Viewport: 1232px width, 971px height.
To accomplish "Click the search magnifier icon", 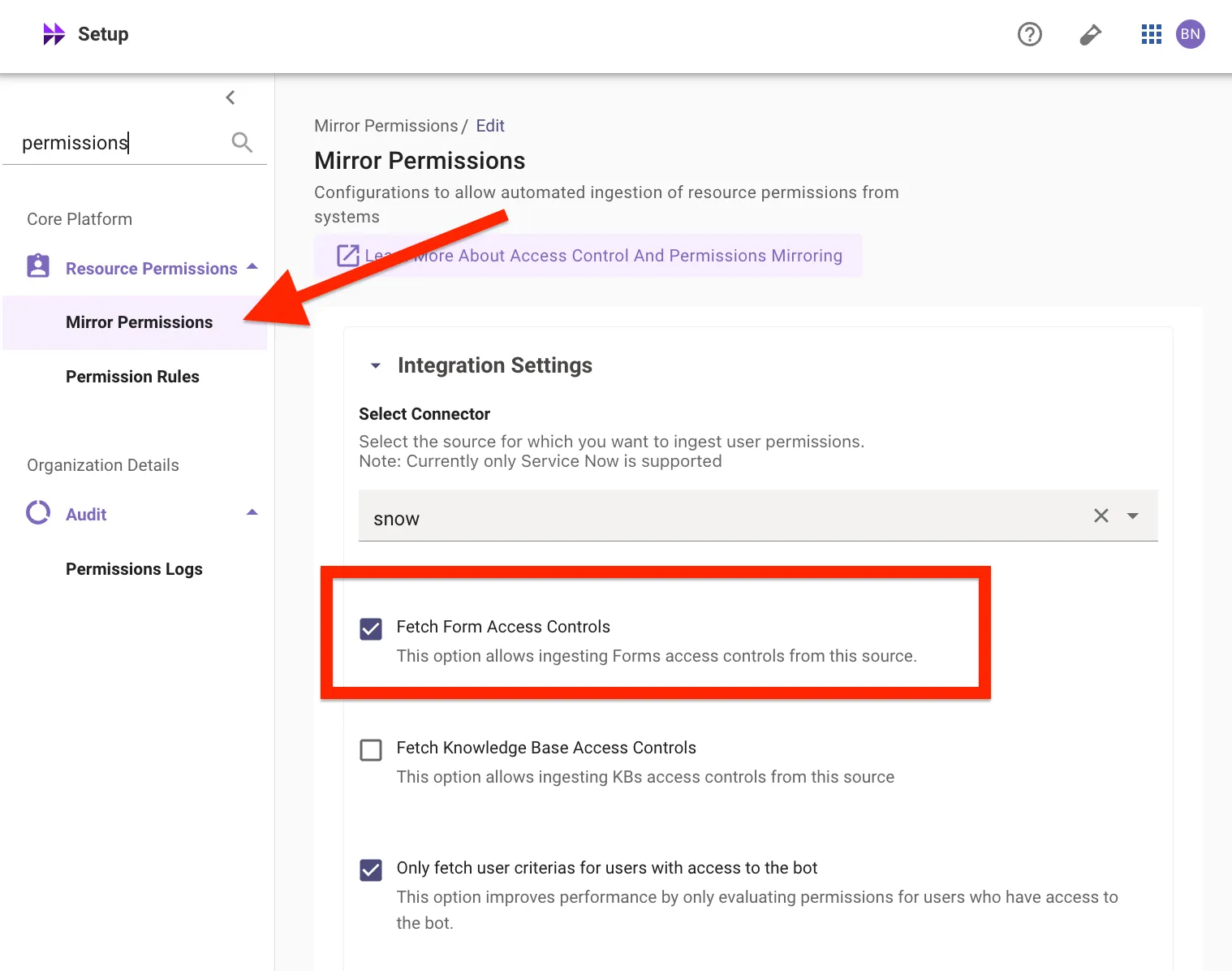I will click(x=242, y=142).
